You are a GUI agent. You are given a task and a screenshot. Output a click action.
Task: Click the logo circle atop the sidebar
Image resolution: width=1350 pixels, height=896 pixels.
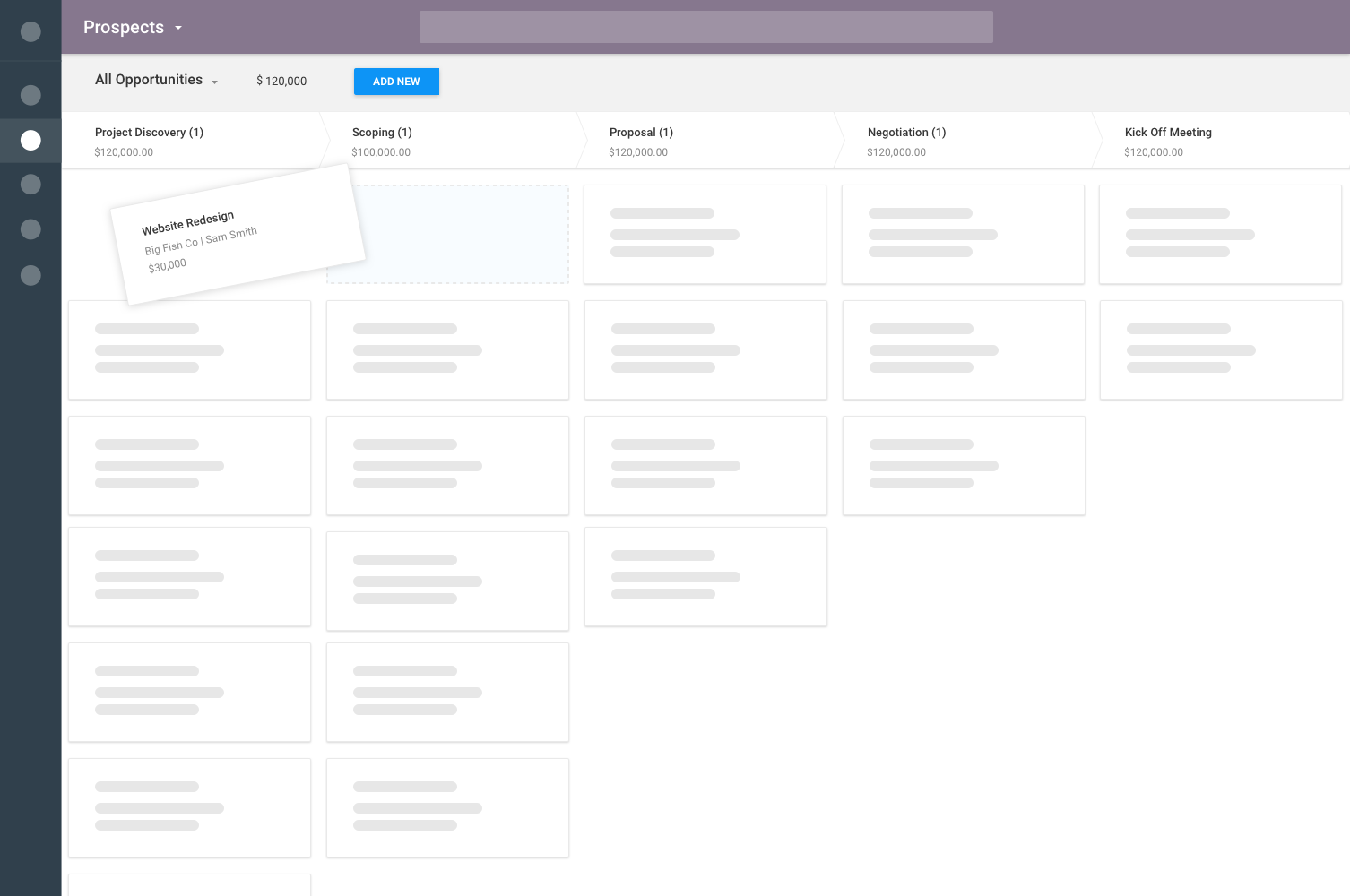click(30, 31)
